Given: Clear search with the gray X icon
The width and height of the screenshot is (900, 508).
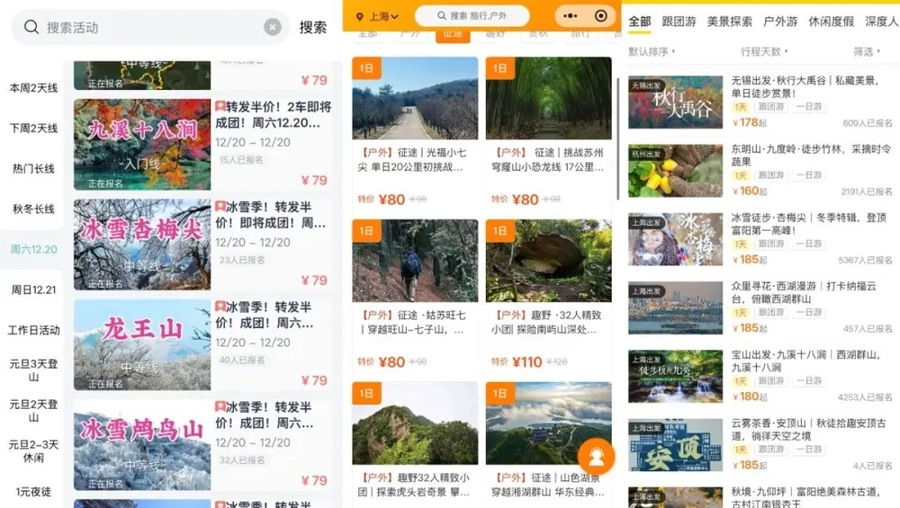Looking at the screenshot, I should (x=272, y=27).
